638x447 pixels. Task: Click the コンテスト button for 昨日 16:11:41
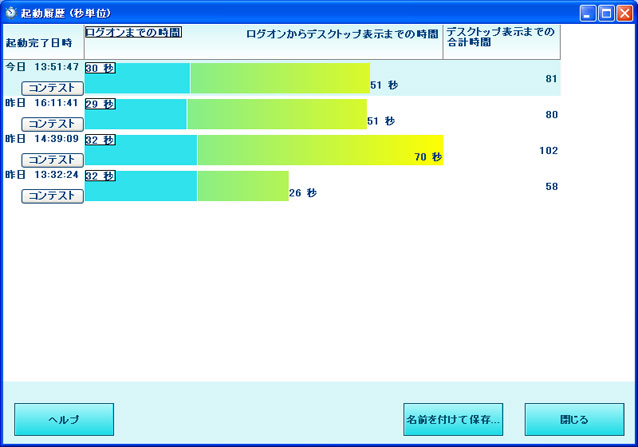pyautogui.click(x=52, y=124)
